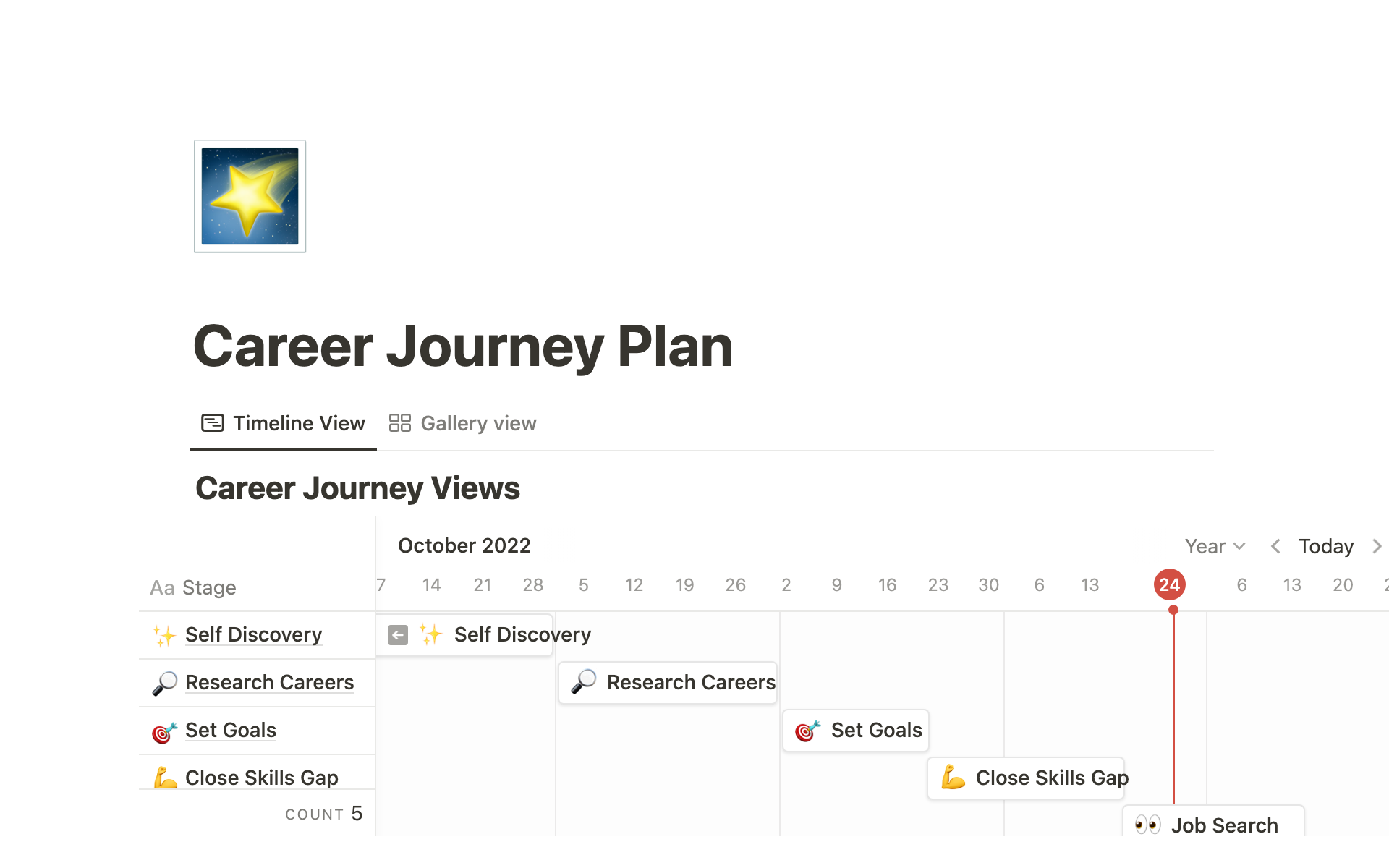1389x868 pixels.
Task: Click the flexed arm icon on Close Skills Gap
Action: tap(165, 778)
